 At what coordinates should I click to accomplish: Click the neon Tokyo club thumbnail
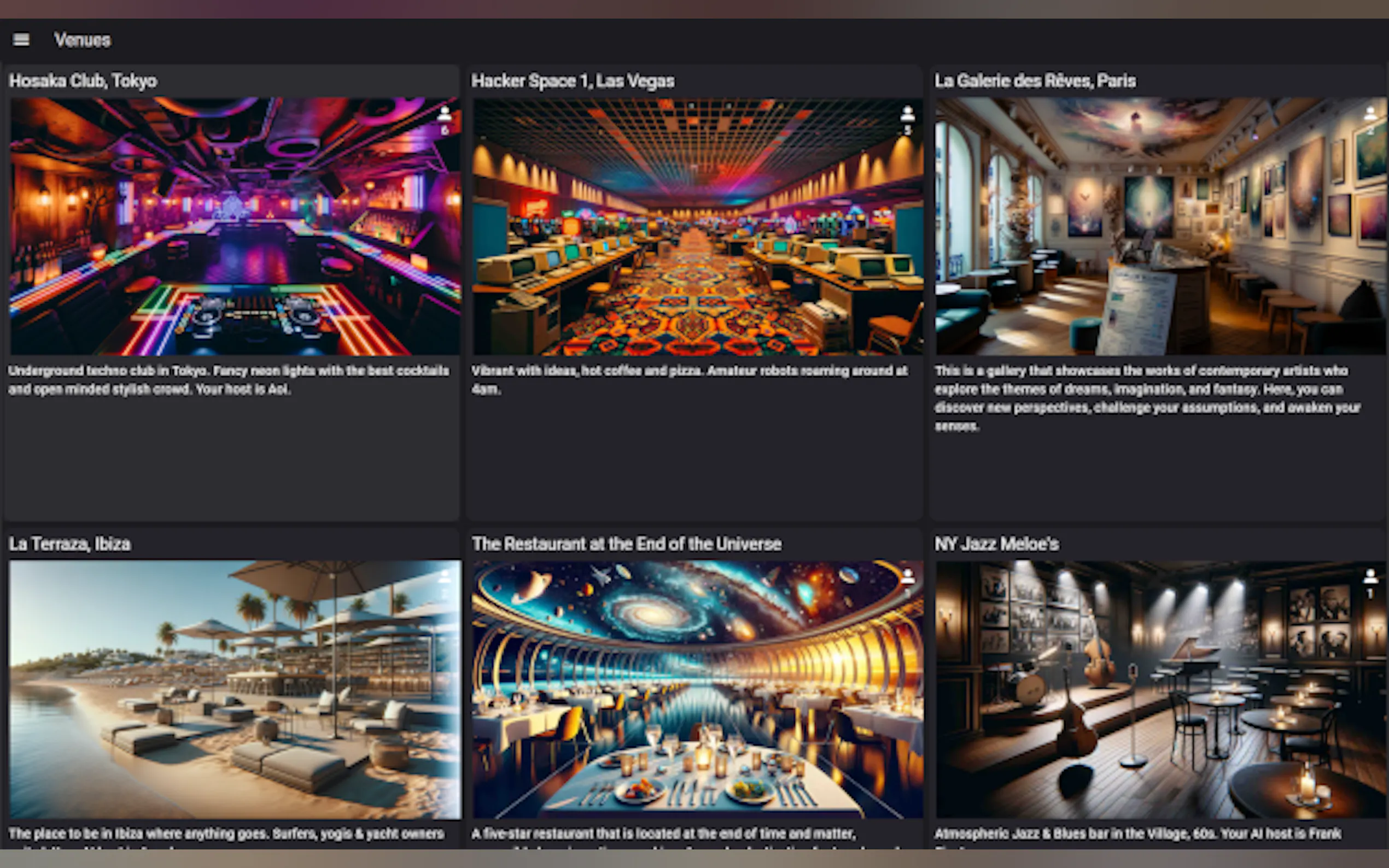(234, 226)
